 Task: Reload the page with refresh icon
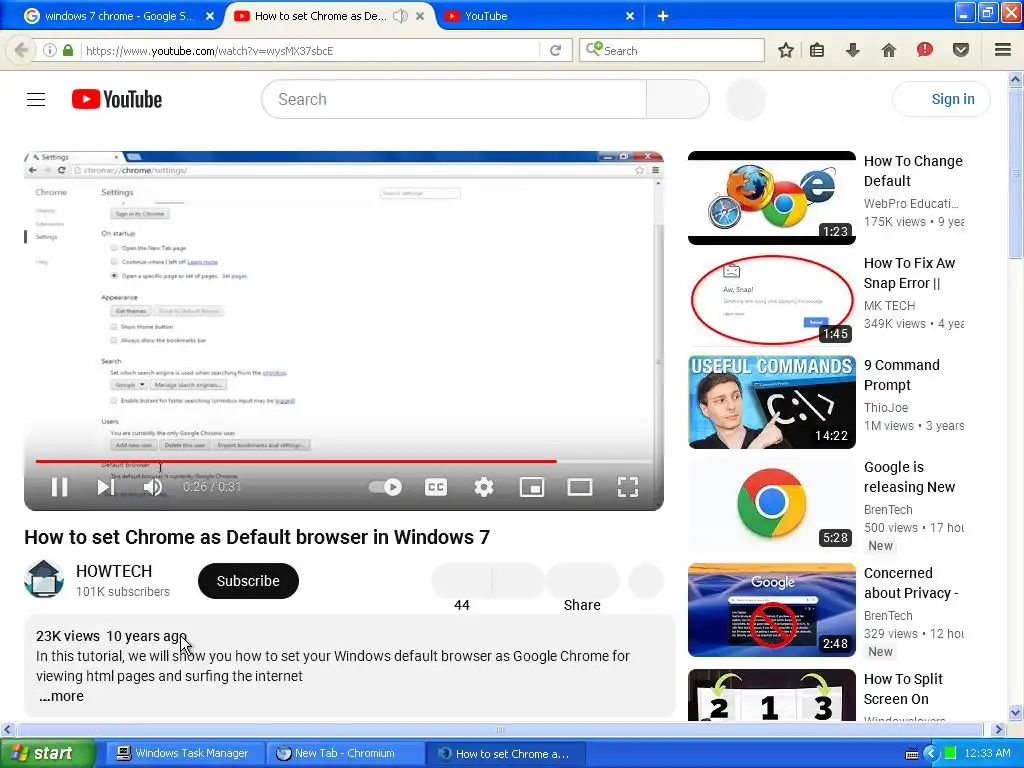click(556, 50)
